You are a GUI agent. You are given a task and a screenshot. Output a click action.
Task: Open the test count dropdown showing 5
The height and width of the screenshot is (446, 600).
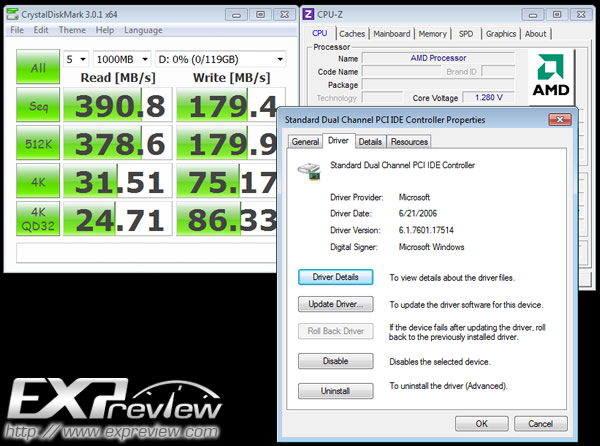click(75, 59)
